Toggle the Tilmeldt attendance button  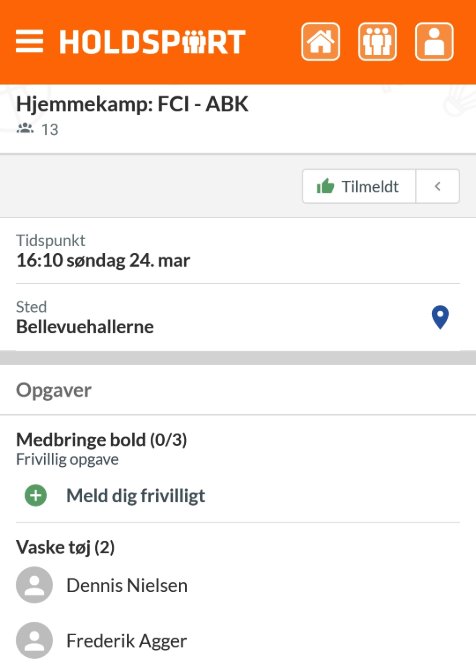pyautogui.click(x=359, y=186)
